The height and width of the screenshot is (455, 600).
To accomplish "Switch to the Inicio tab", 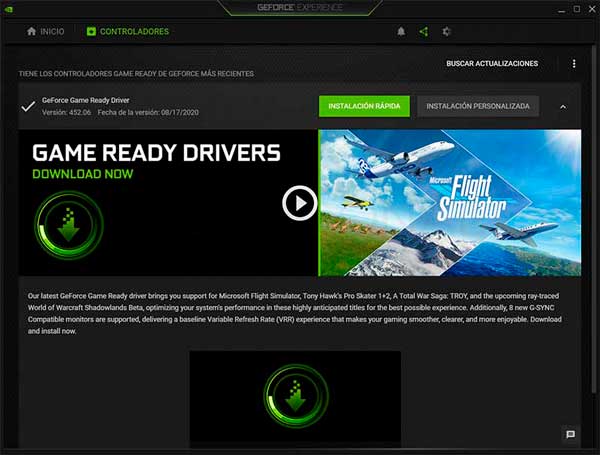I will point(45,31).
